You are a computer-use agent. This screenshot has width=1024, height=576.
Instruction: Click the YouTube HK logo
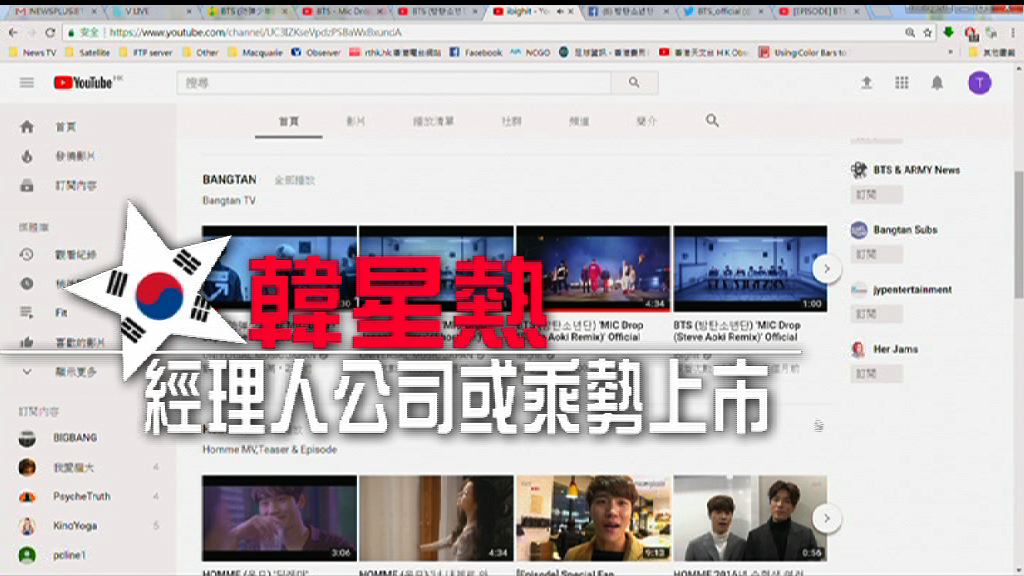pyautogui.click(x=86, y=84)
